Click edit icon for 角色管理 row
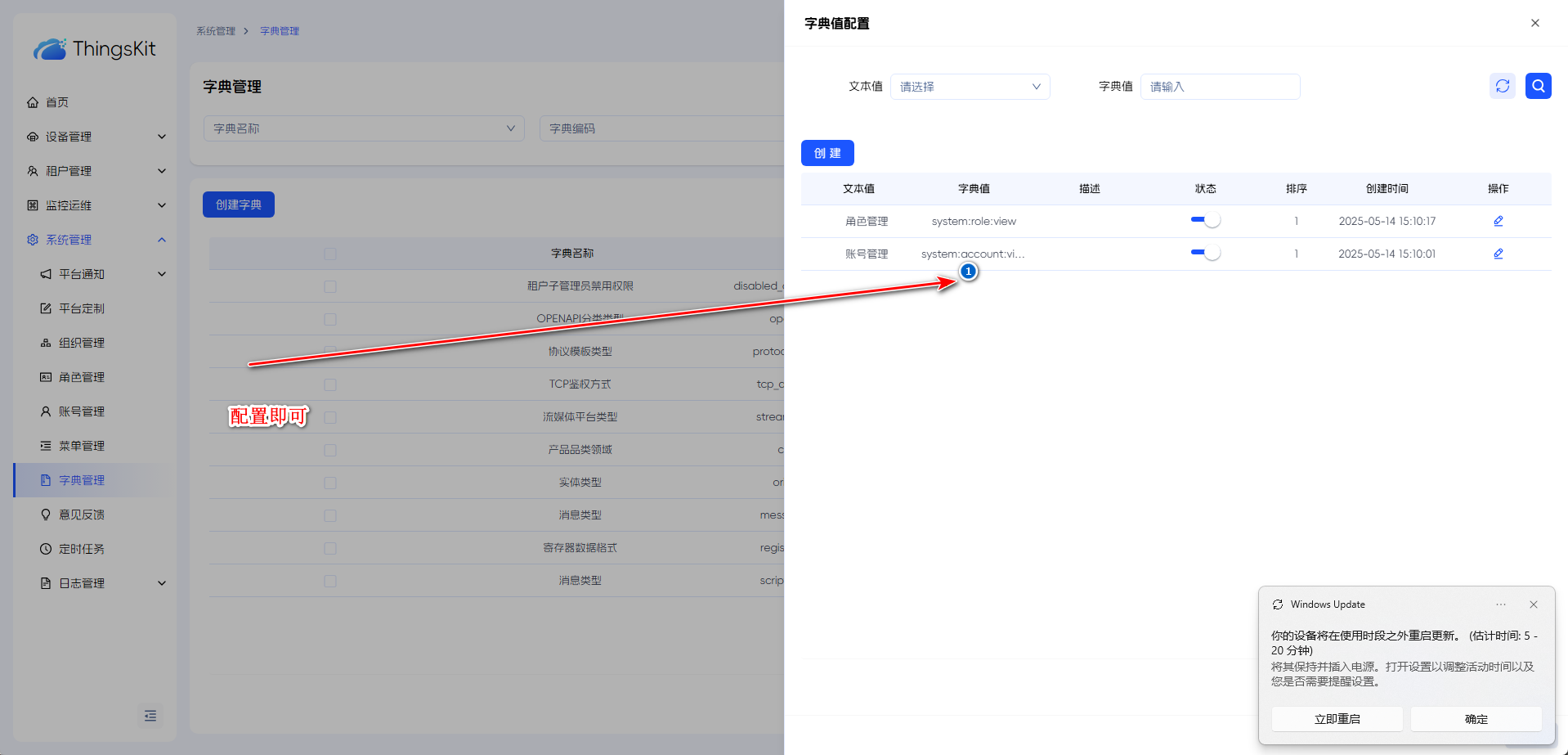The image size is (1568, 755). pyautogui.click(x=1498, y=221)
